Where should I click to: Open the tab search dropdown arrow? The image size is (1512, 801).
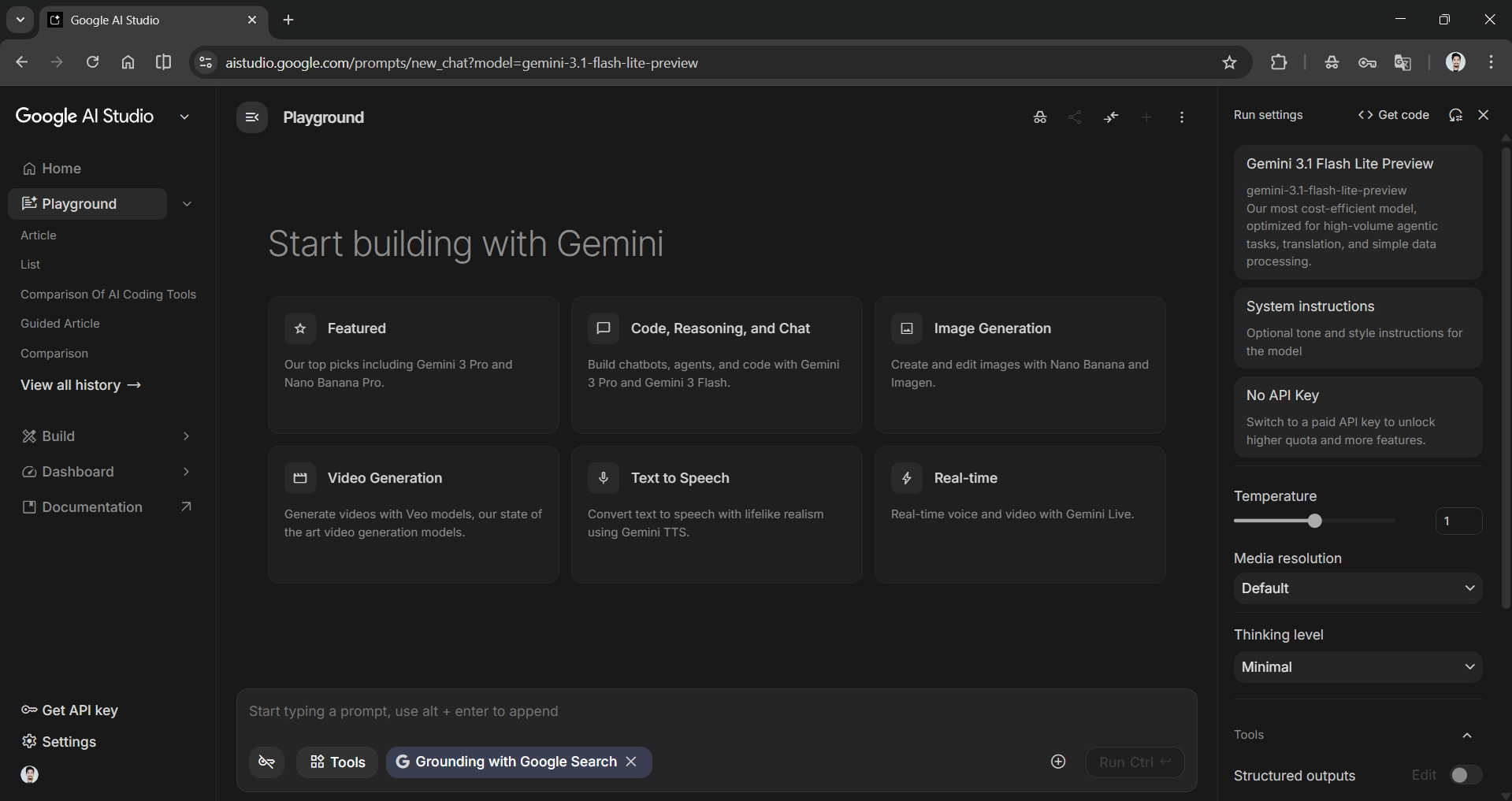tap(20, 20)
